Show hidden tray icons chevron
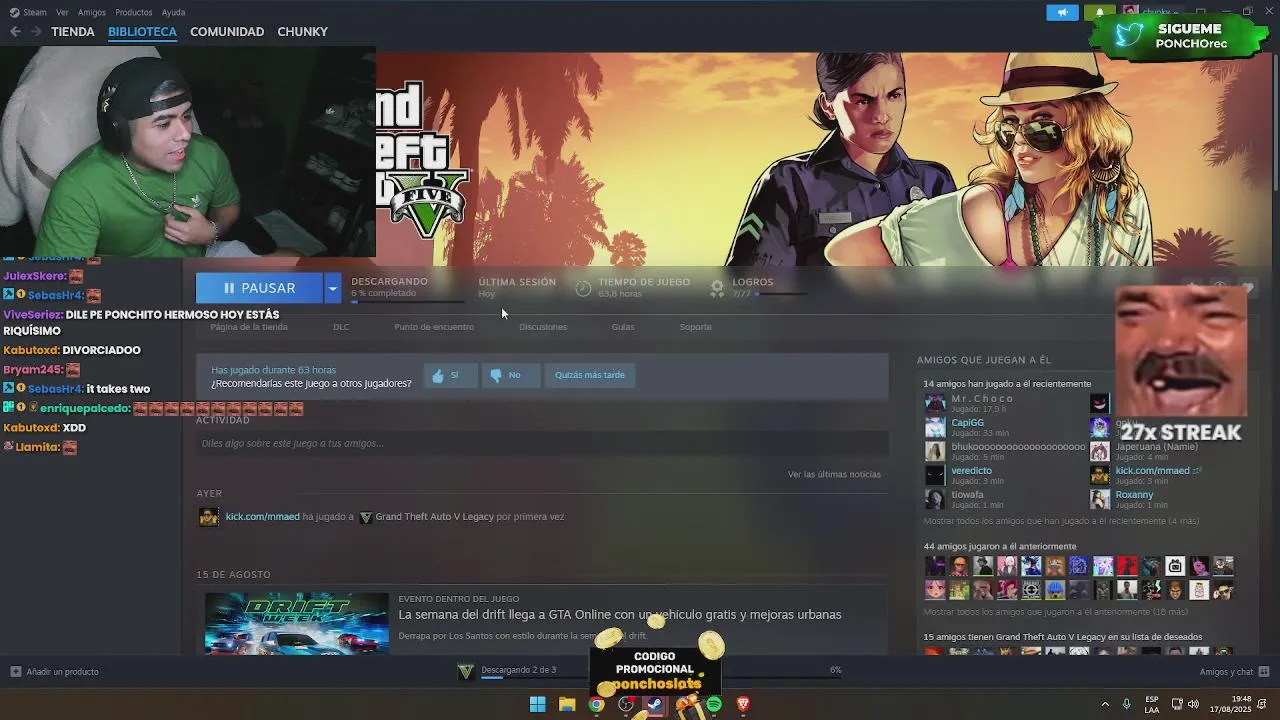 [1105, 704]
